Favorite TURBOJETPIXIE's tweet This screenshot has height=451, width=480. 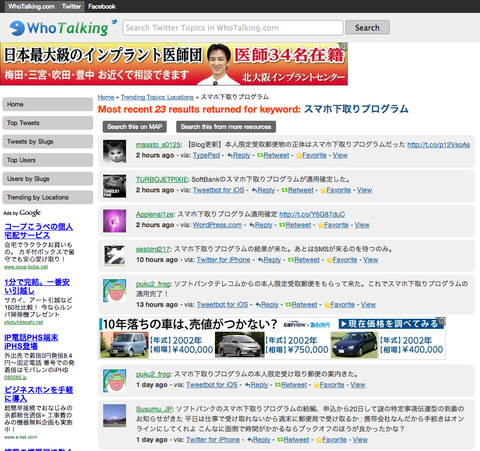coord(336,190)
